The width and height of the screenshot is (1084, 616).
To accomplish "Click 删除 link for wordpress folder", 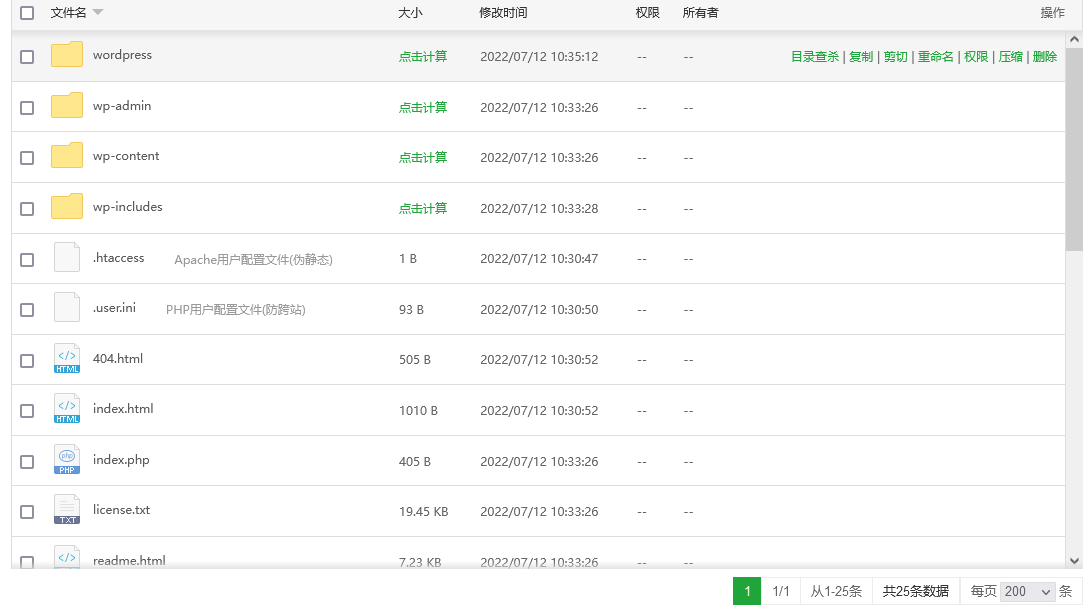I will [x=1045, y=57].
